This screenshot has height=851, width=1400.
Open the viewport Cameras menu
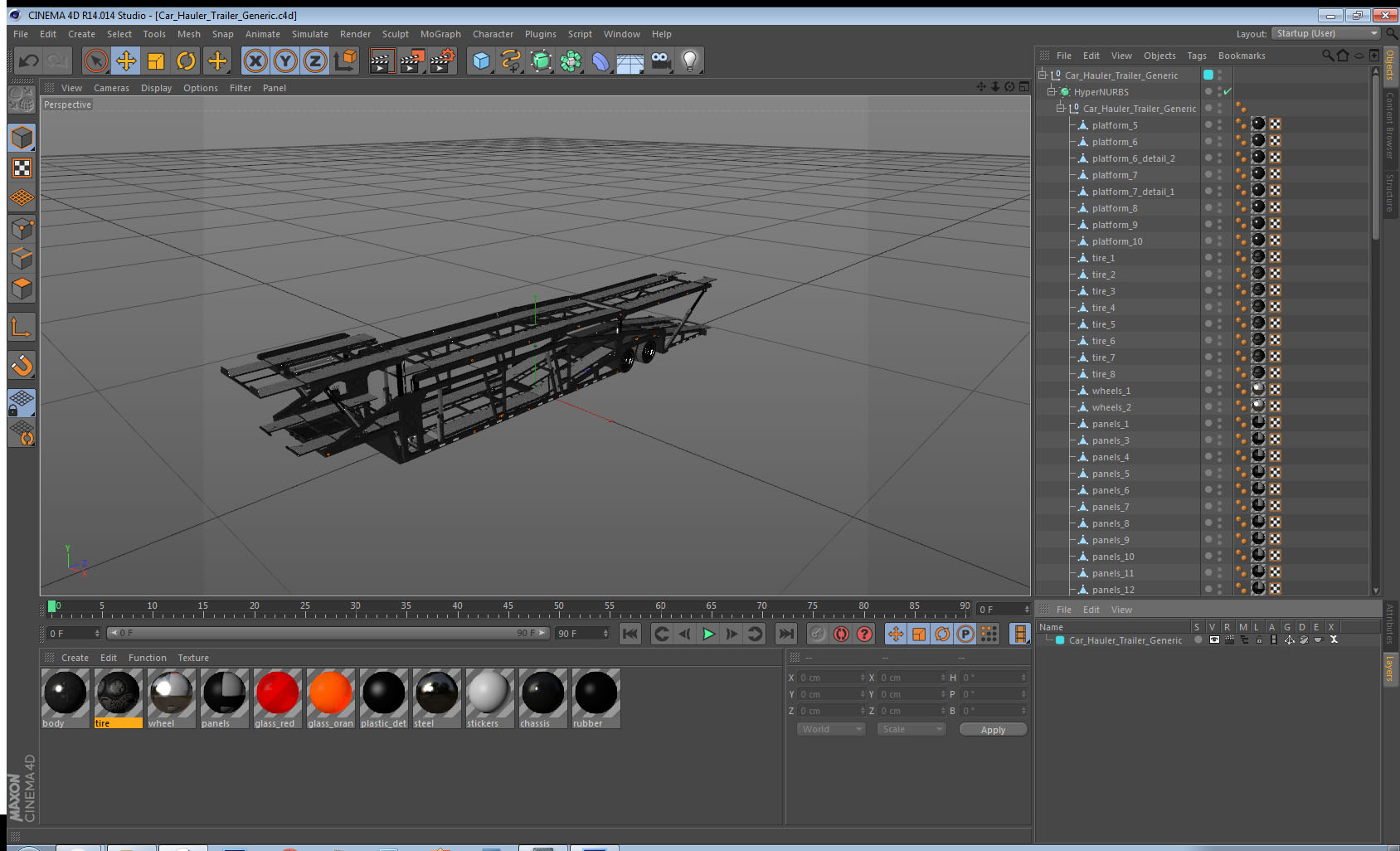coord(111,88)
